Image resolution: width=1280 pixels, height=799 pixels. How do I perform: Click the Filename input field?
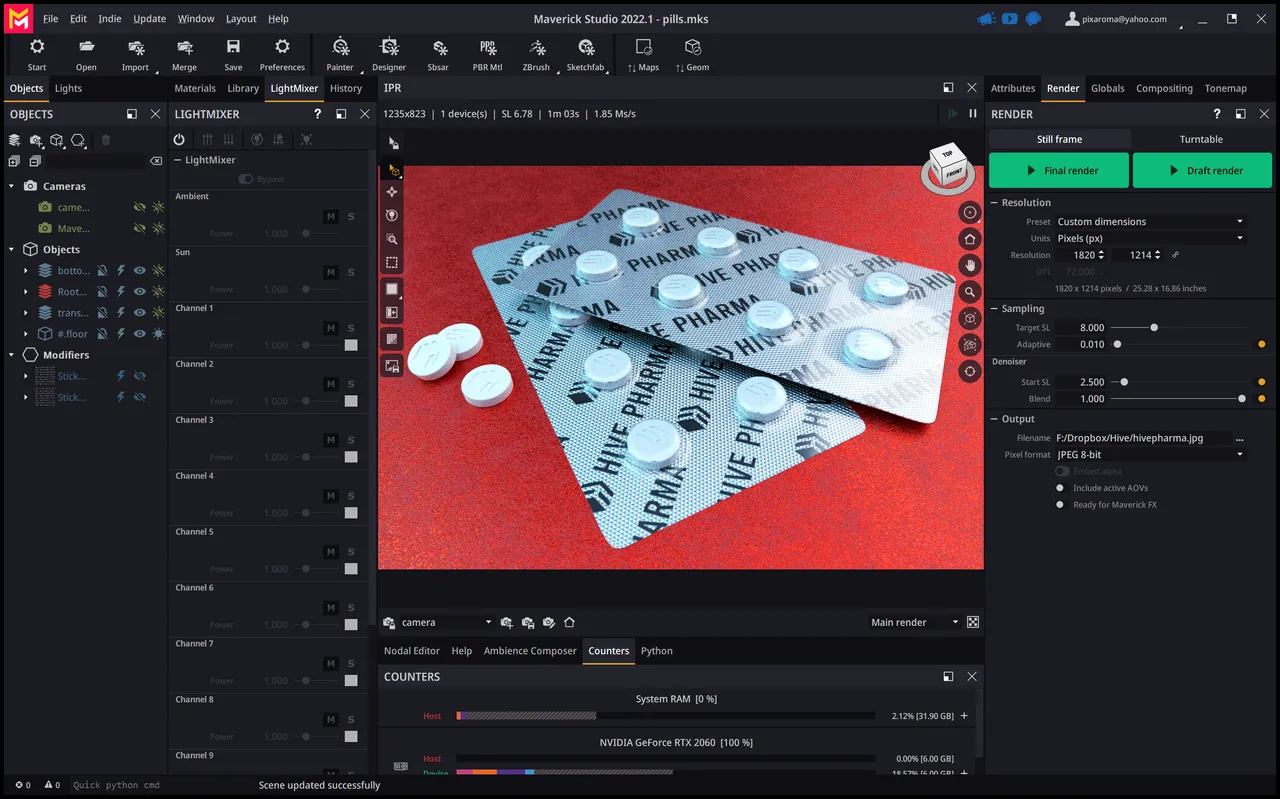[x=1143, y=438]
